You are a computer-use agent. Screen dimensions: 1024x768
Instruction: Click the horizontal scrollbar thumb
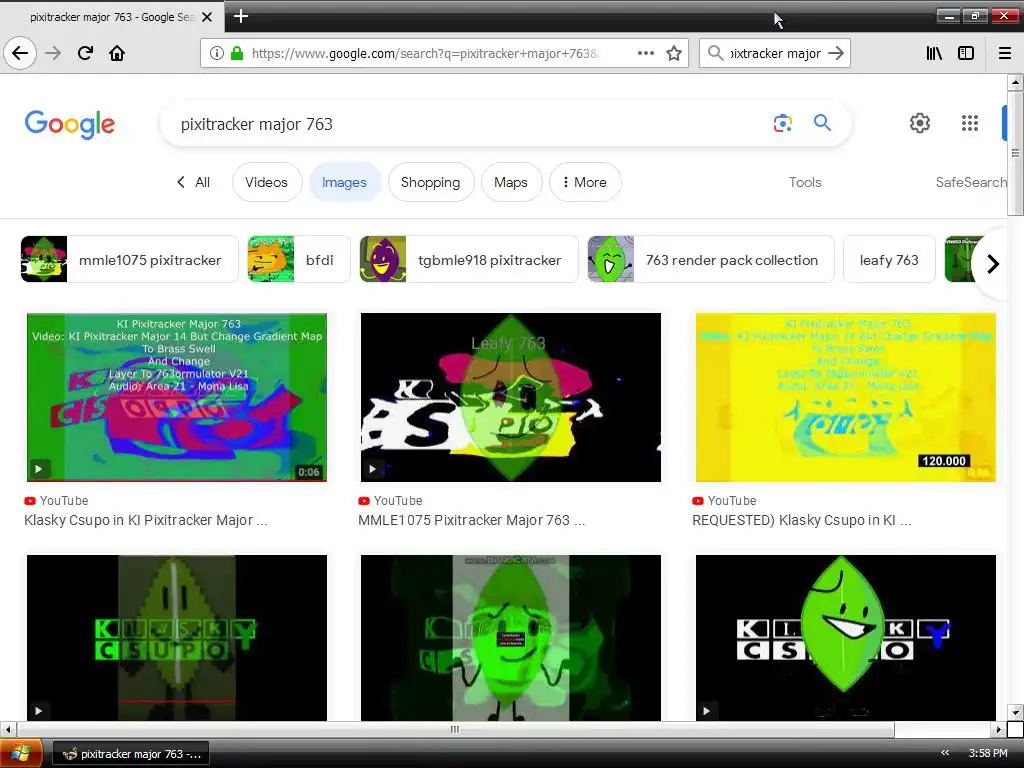(455, 729)
